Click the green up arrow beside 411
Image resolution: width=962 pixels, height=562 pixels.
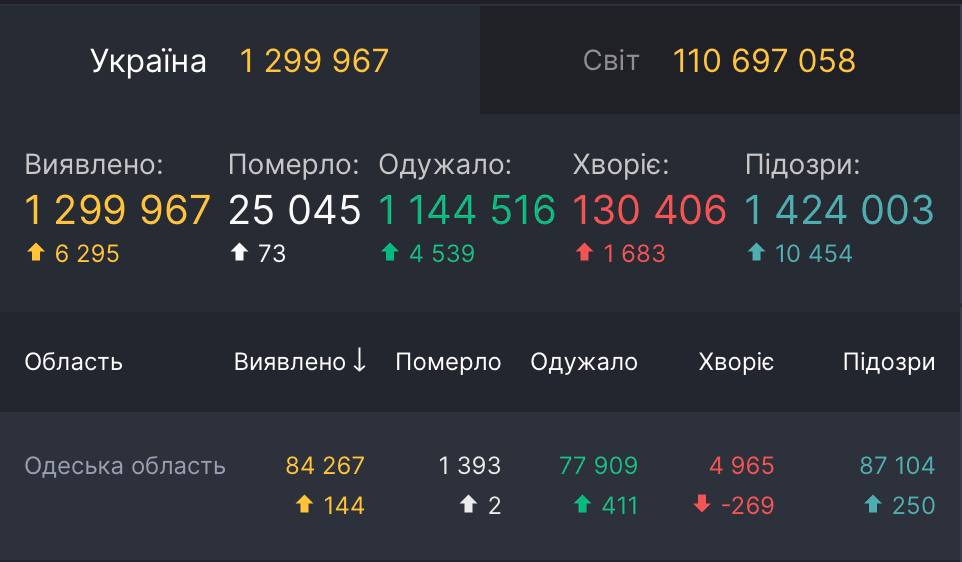pyautogui.click(x=582, y=505)
